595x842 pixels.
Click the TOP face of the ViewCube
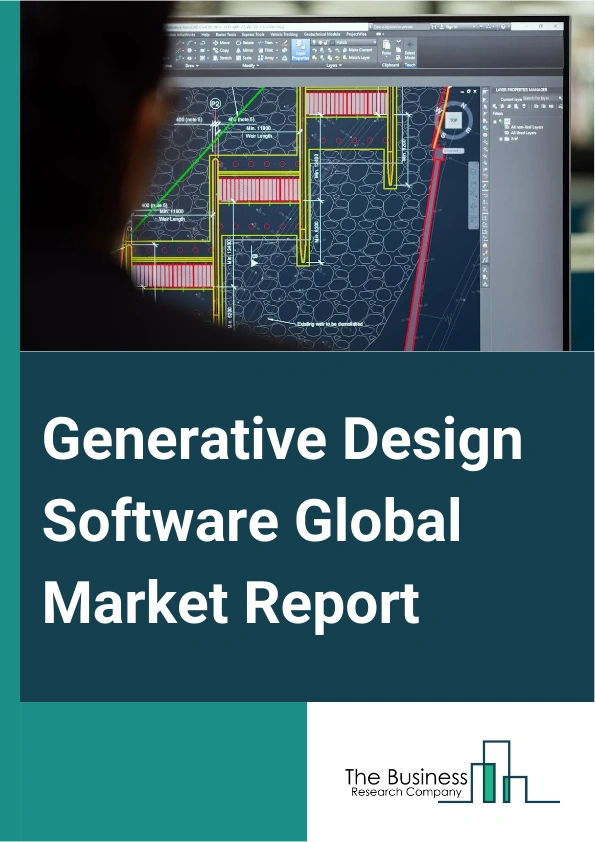[454, 120]
